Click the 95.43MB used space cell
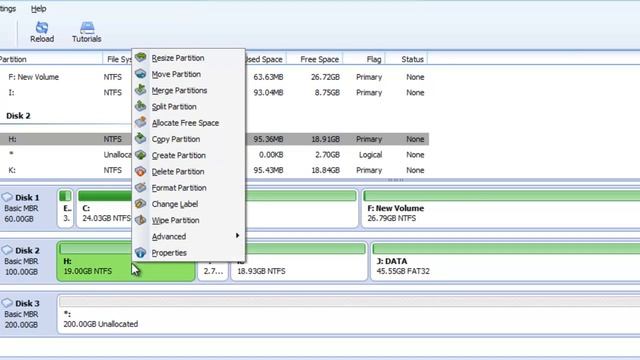Viewport: 640px width, 360px height. point(268,170)
